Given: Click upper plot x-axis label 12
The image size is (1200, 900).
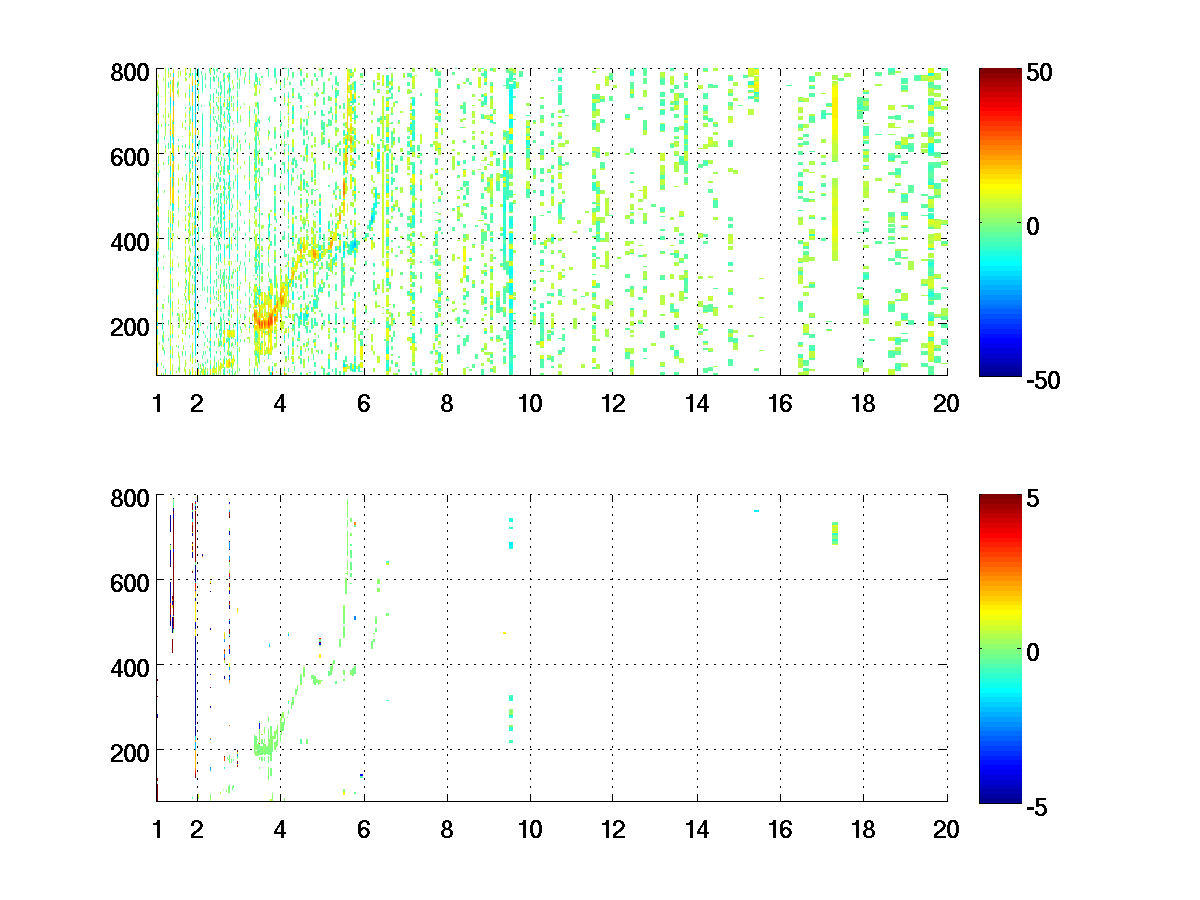Looking at the screenshot, I should [x=613, y=404].
